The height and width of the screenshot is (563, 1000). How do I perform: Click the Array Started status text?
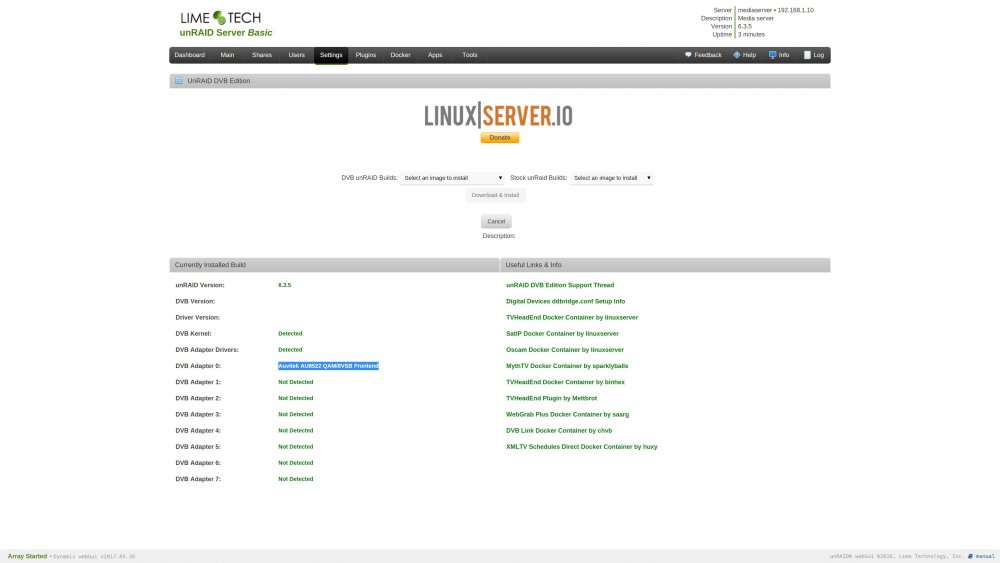pos(27,556)
